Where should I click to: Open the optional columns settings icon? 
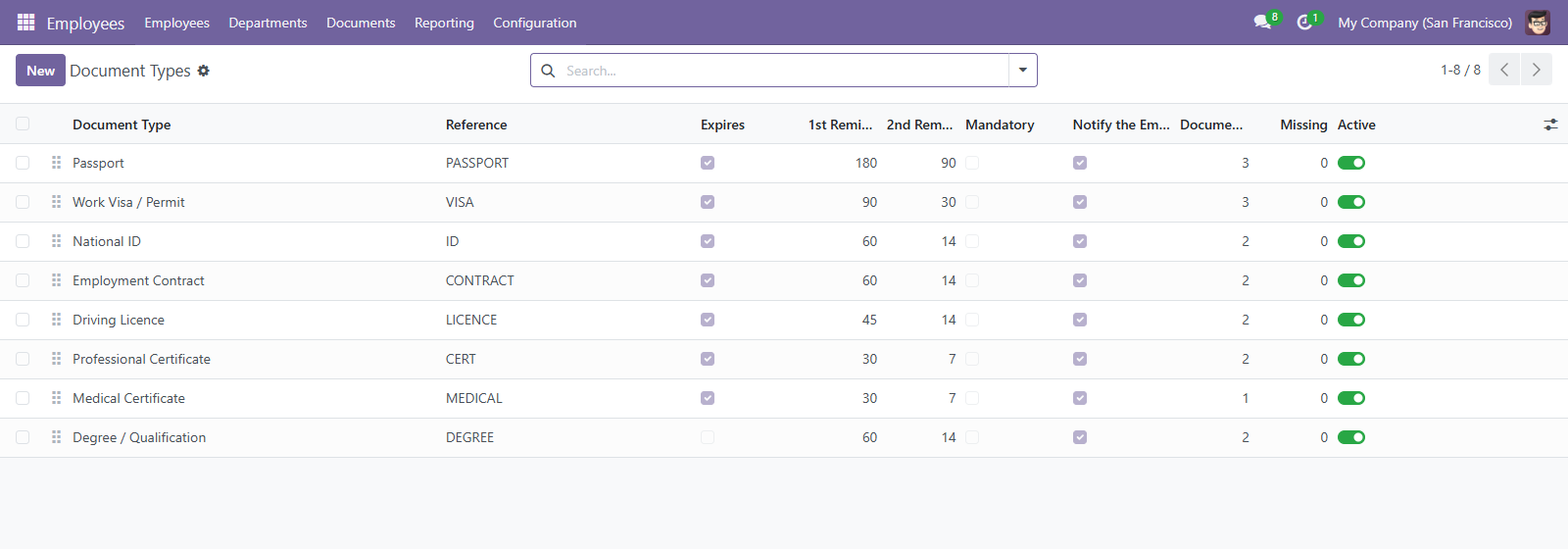pyautogui.click(x=1550, y=125)
